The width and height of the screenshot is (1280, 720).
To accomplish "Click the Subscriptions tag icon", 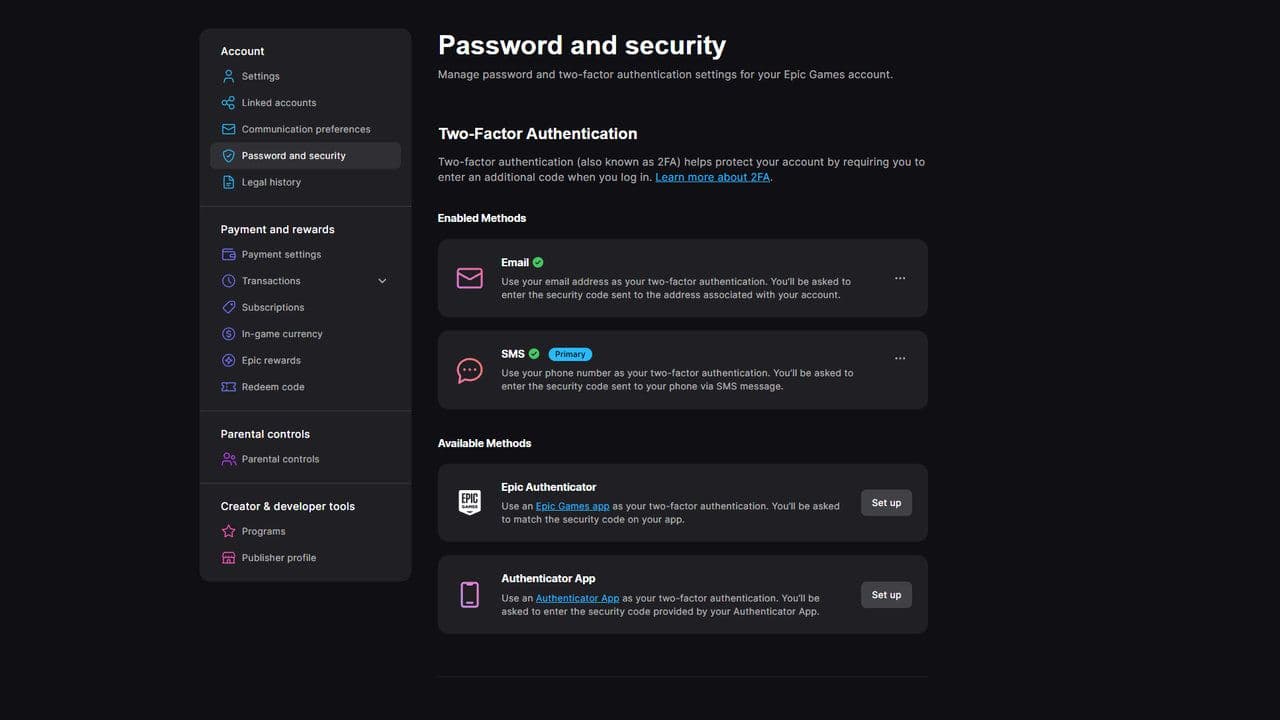I will point(228,307).
